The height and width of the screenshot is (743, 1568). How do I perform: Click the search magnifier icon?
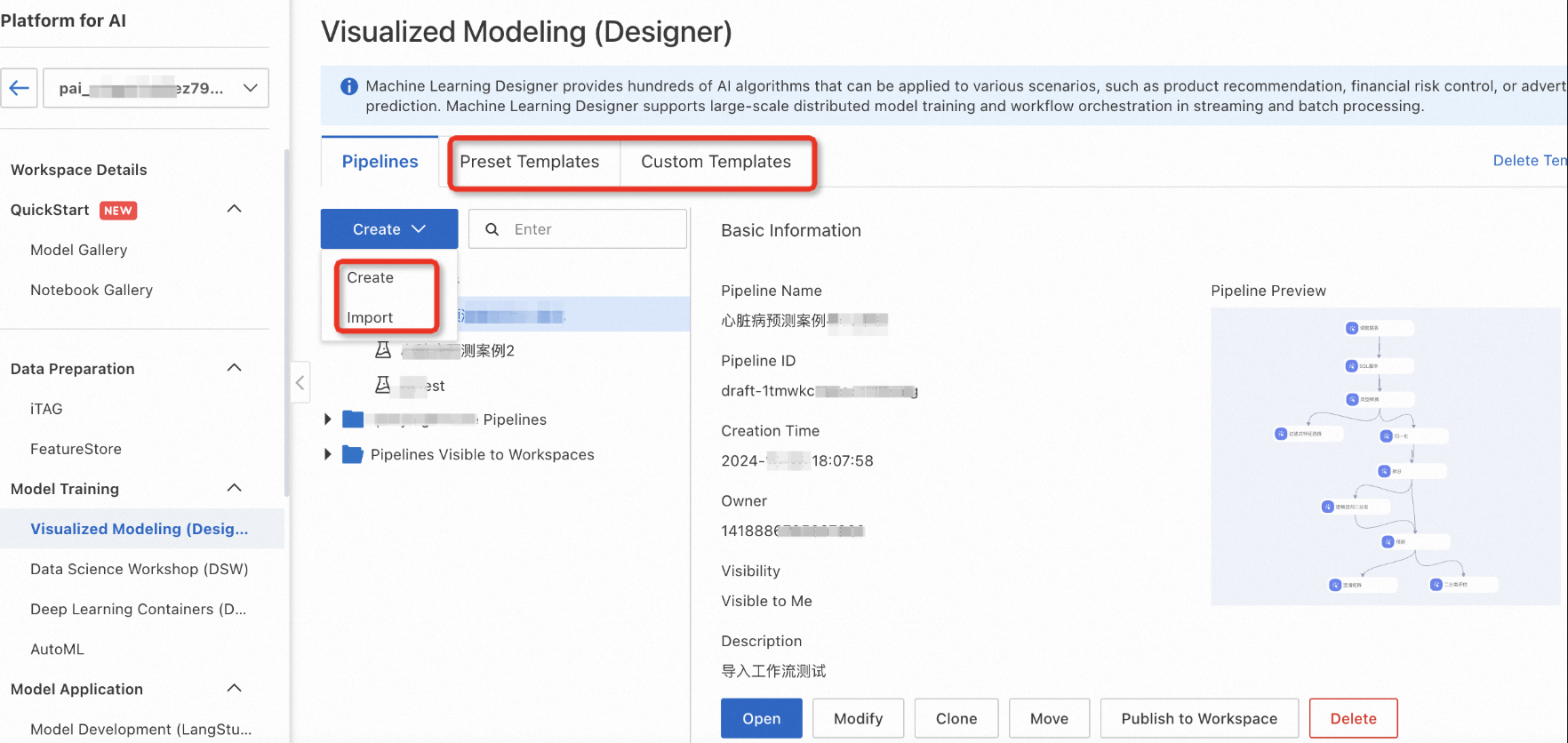492,229
